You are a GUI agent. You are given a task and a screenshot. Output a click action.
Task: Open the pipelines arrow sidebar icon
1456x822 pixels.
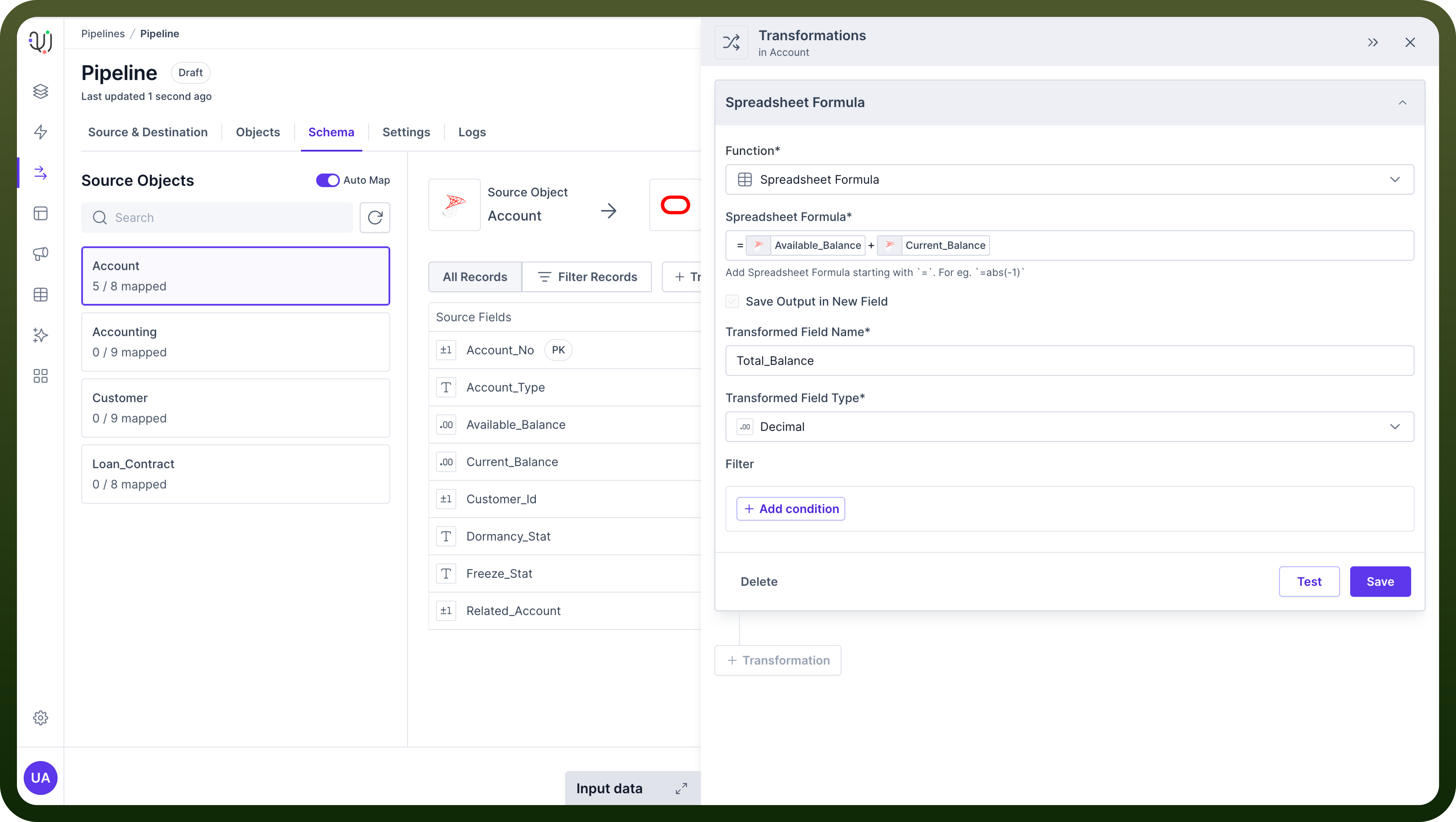tap(40, 172)
